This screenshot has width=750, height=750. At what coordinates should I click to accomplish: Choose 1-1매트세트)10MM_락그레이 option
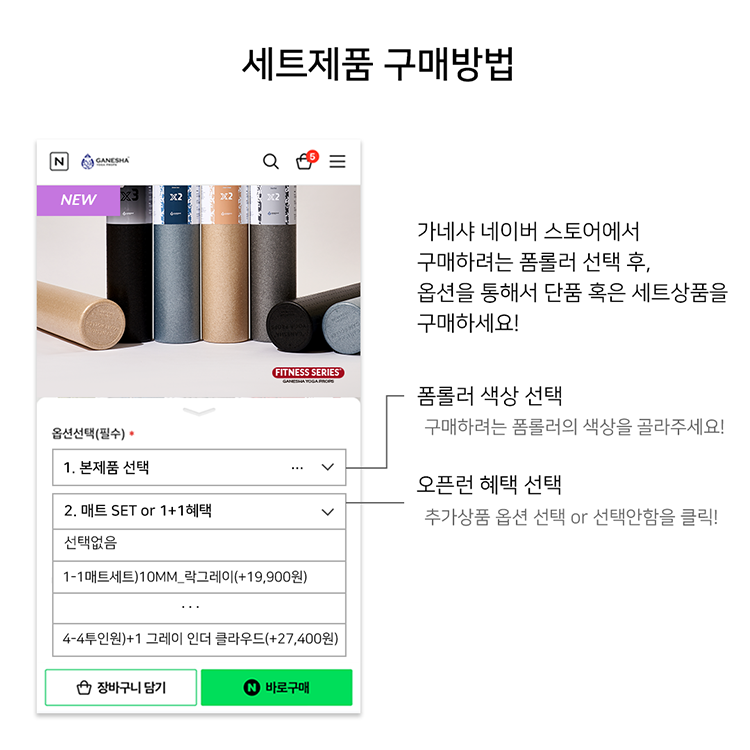tap(199, 577)
